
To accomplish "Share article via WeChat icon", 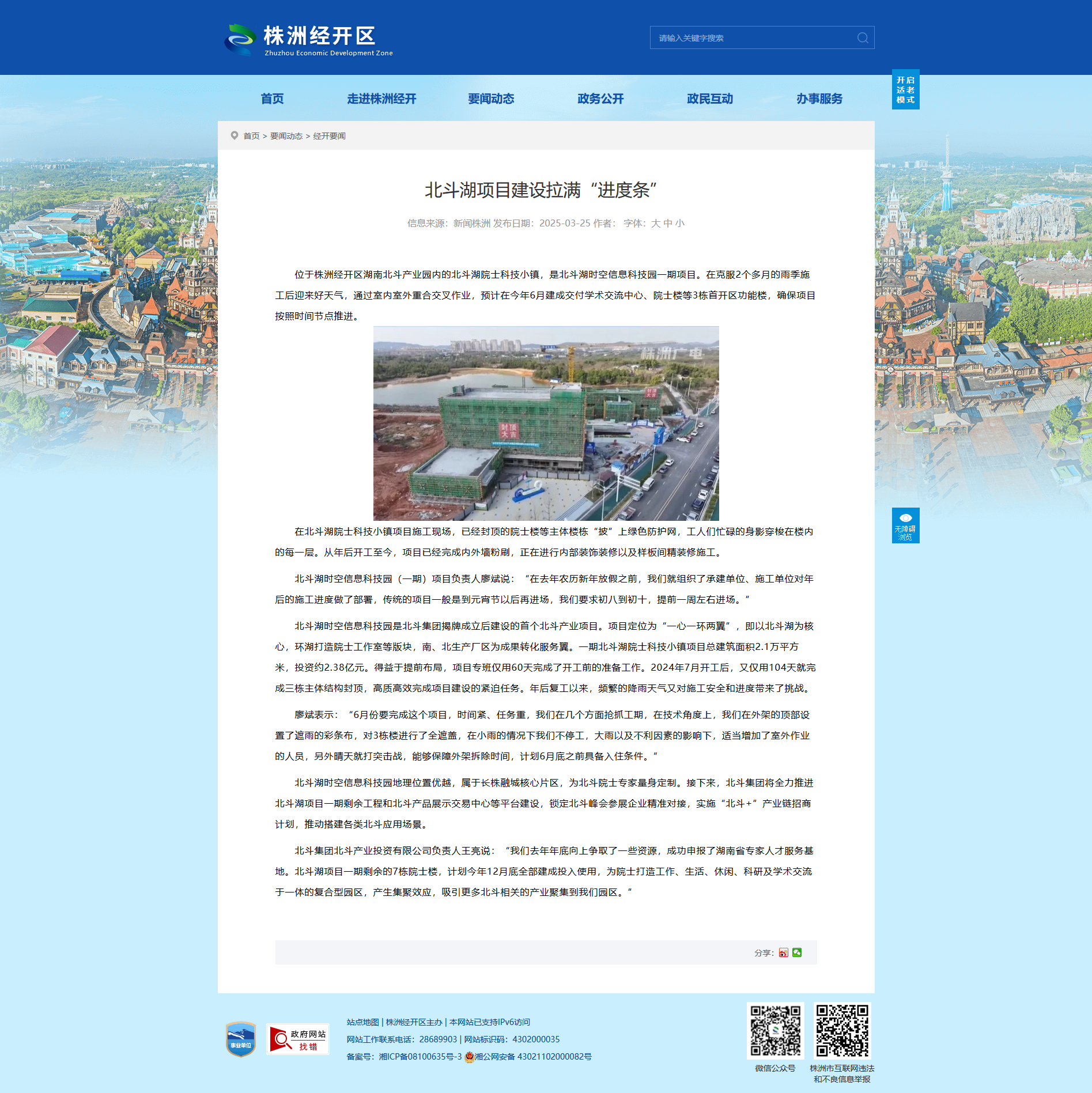I will [797, 952].
